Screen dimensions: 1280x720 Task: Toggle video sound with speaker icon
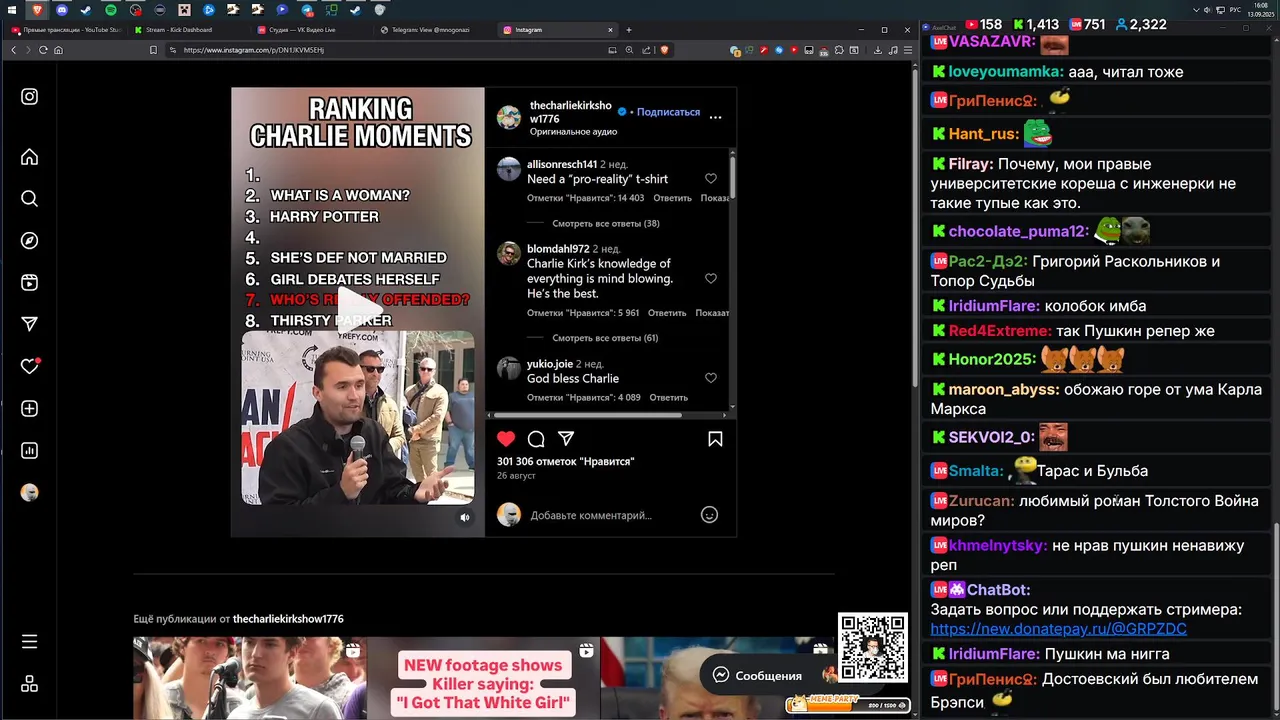[x=464, y=517]
